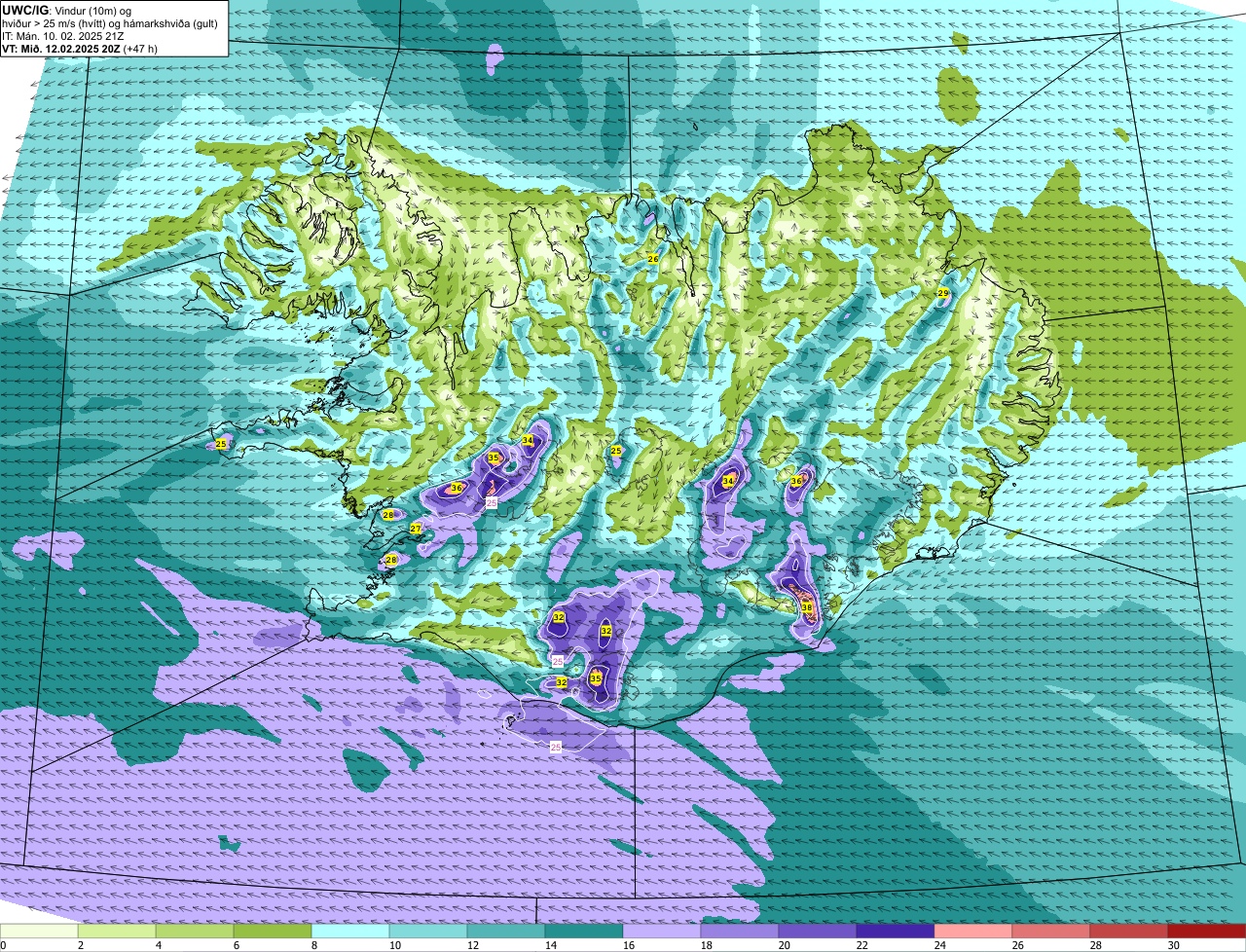
Task: Click the yellow 26 gust label in the north
Action: pos(653,259)
